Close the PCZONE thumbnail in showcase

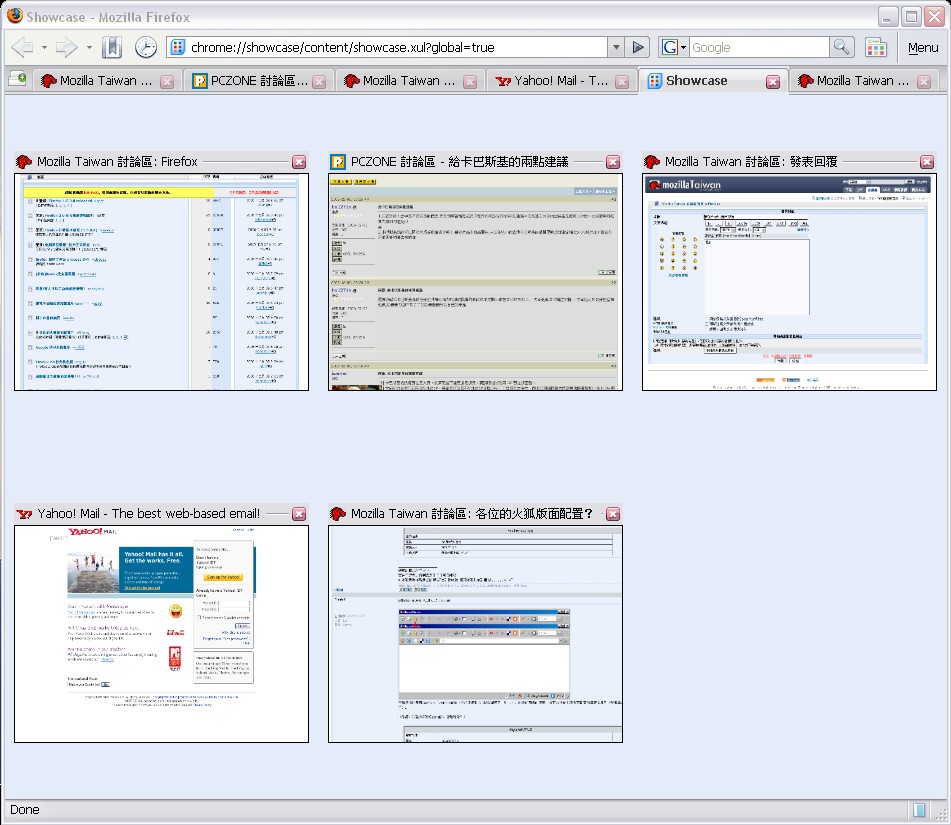pyautogui.click(x=613, y=162)
